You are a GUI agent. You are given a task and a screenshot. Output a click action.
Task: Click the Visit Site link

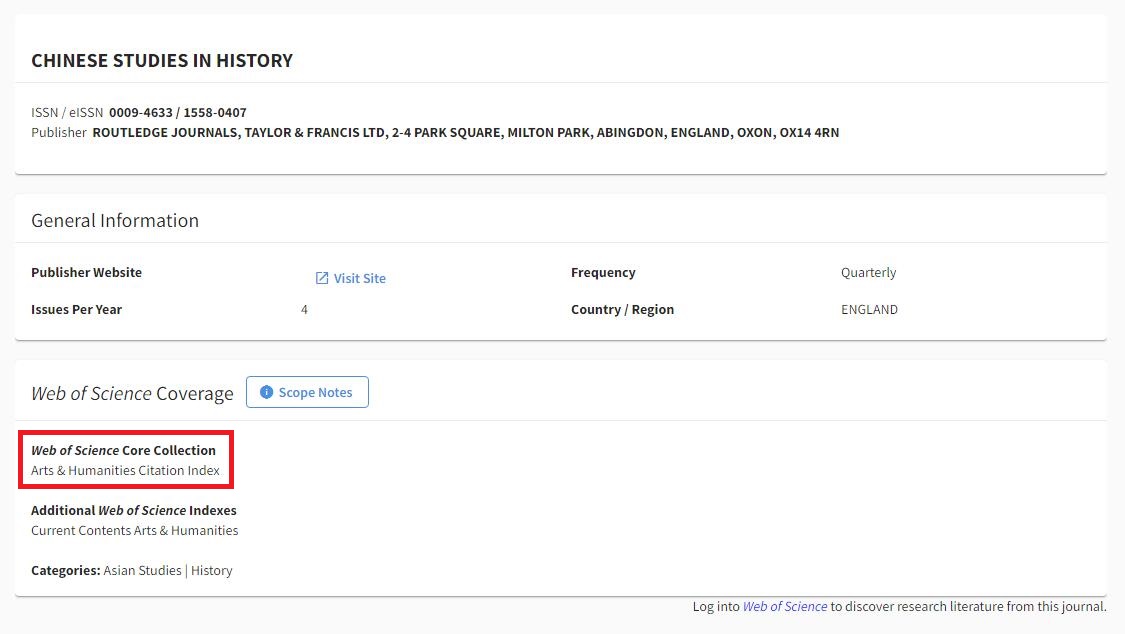pos(359,278)
